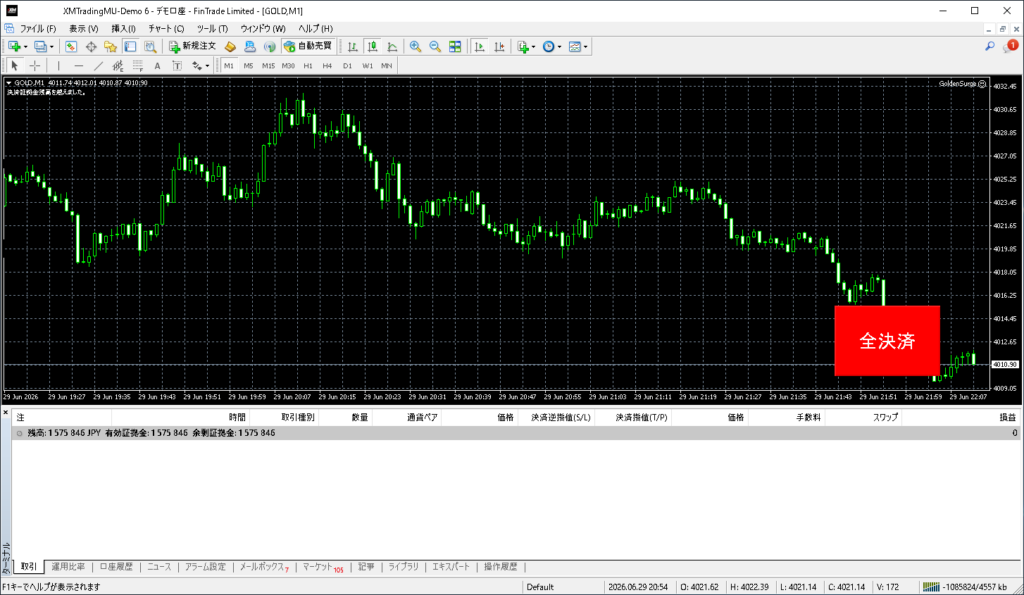Expand the profiles dropdown arrow
Screen dimensions: 1024x595
52,47
